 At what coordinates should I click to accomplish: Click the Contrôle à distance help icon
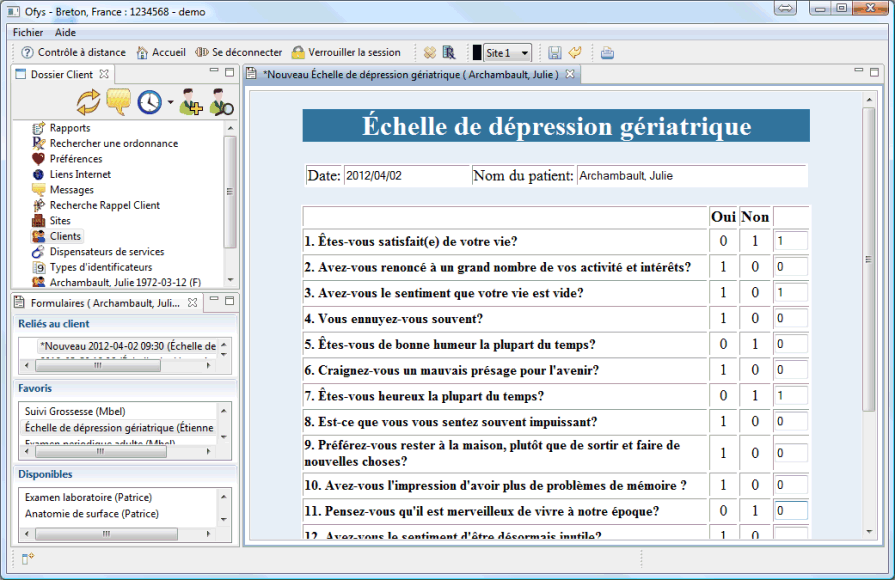tap(27, 53)
